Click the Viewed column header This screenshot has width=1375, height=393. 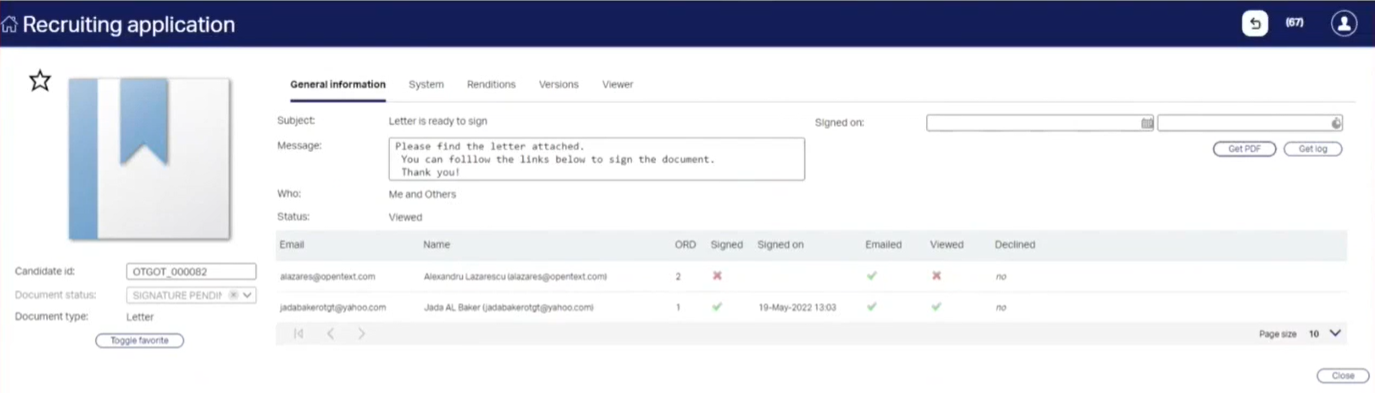pyautogui.click(x=946, y=244)
